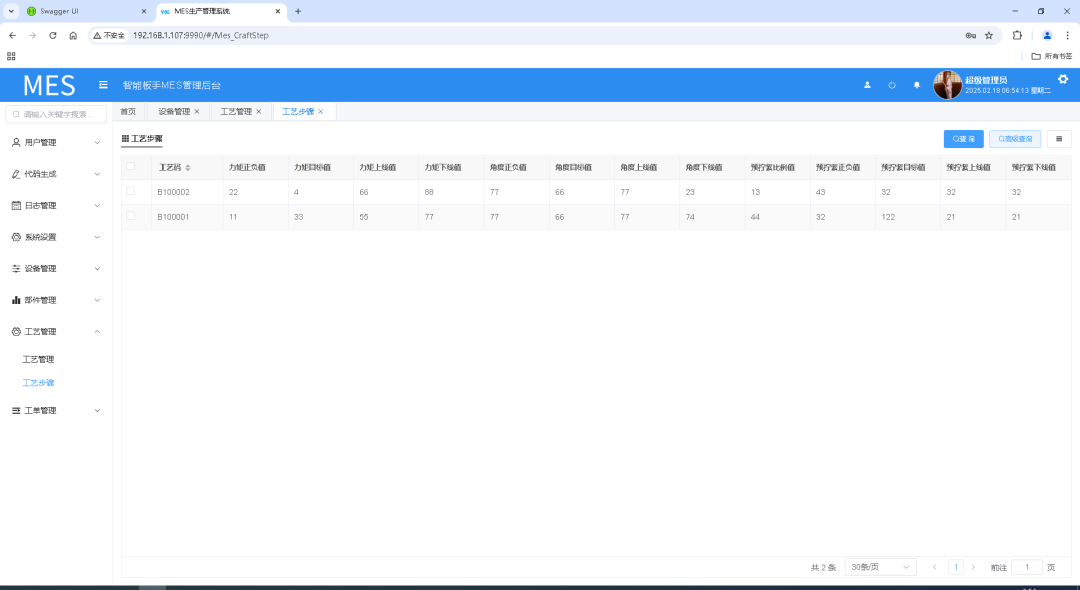Click the power/logout icon in header

[x=892, y=85]
